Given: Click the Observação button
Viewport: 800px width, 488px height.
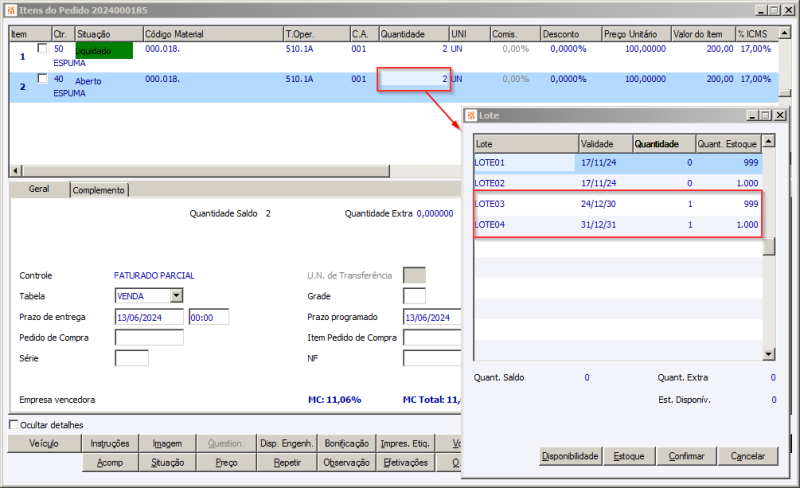Looking at the screenshot, I should point(346,462).
